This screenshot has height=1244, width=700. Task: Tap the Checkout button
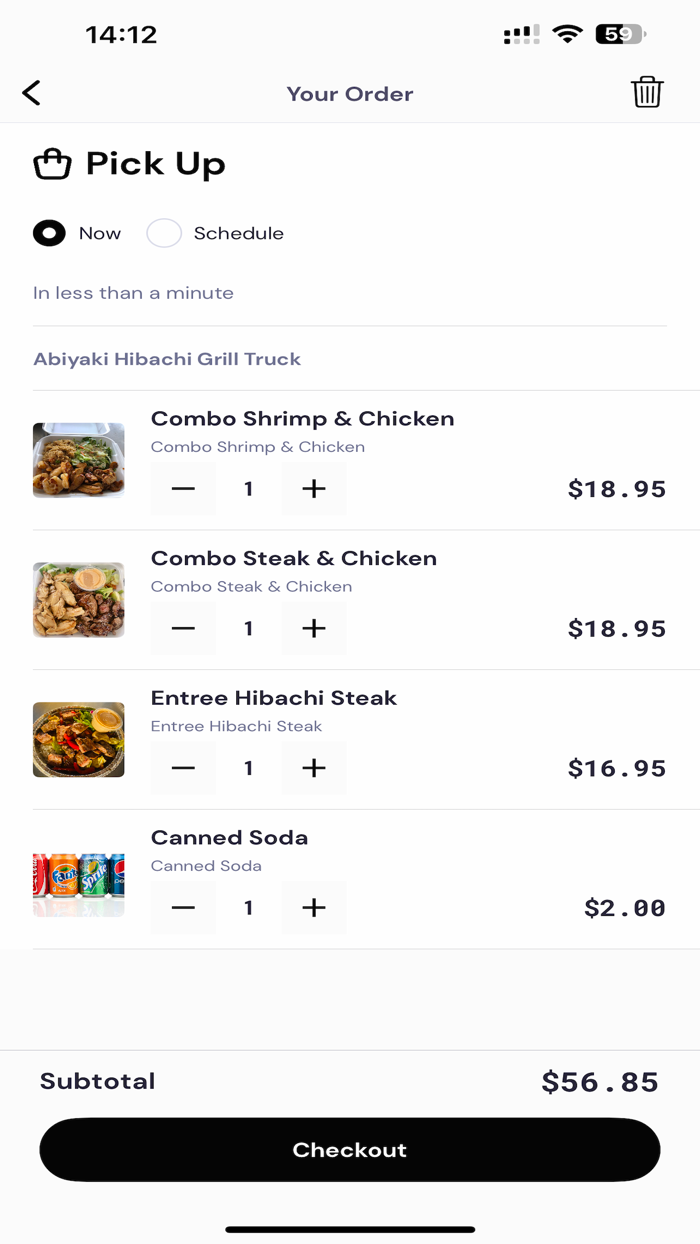(x=349, y=1150)
